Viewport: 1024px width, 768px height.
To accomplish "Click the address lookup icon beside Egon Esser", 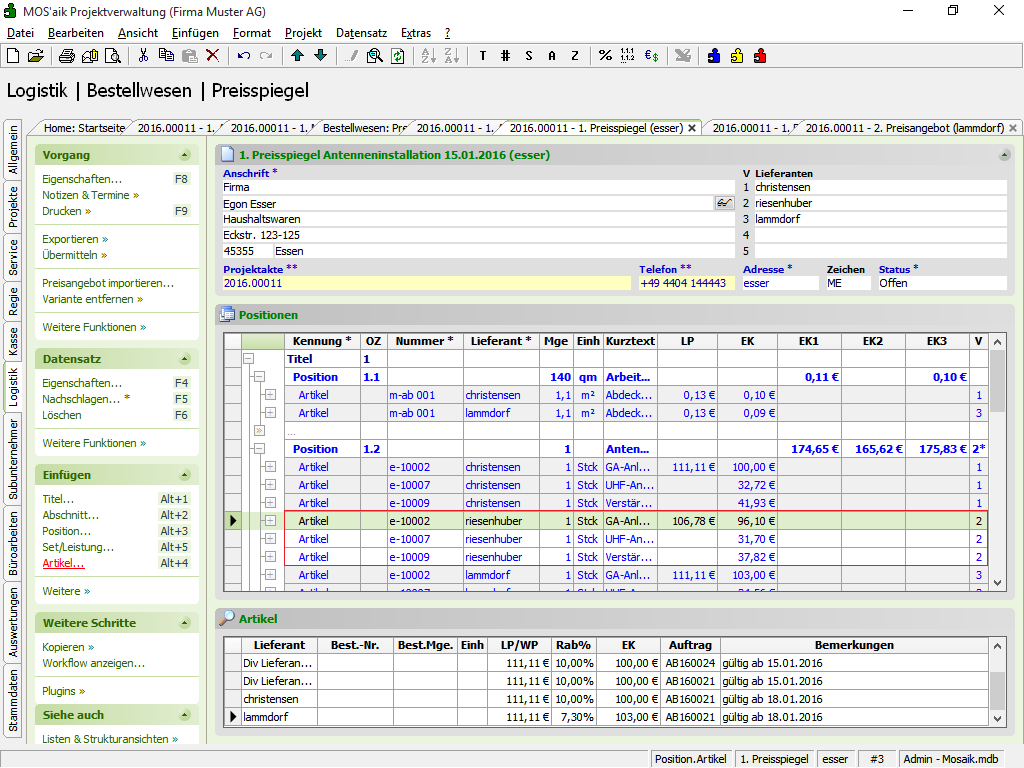I will coord(724,203).
